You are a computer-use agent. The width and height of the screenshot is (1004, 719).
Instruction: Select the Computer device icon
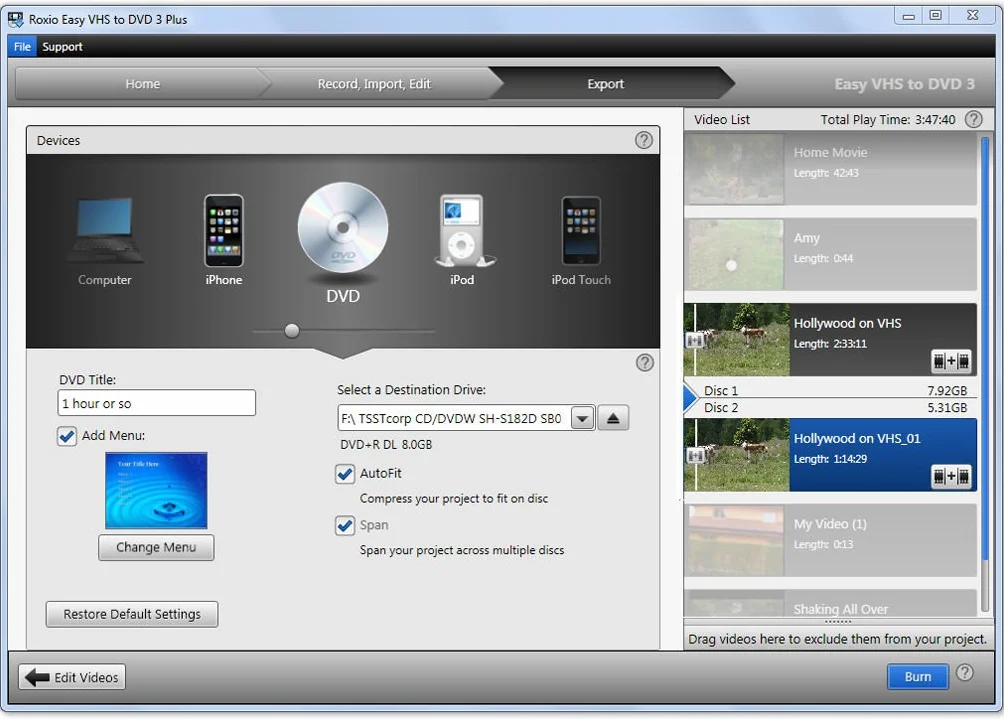point(105,230)
